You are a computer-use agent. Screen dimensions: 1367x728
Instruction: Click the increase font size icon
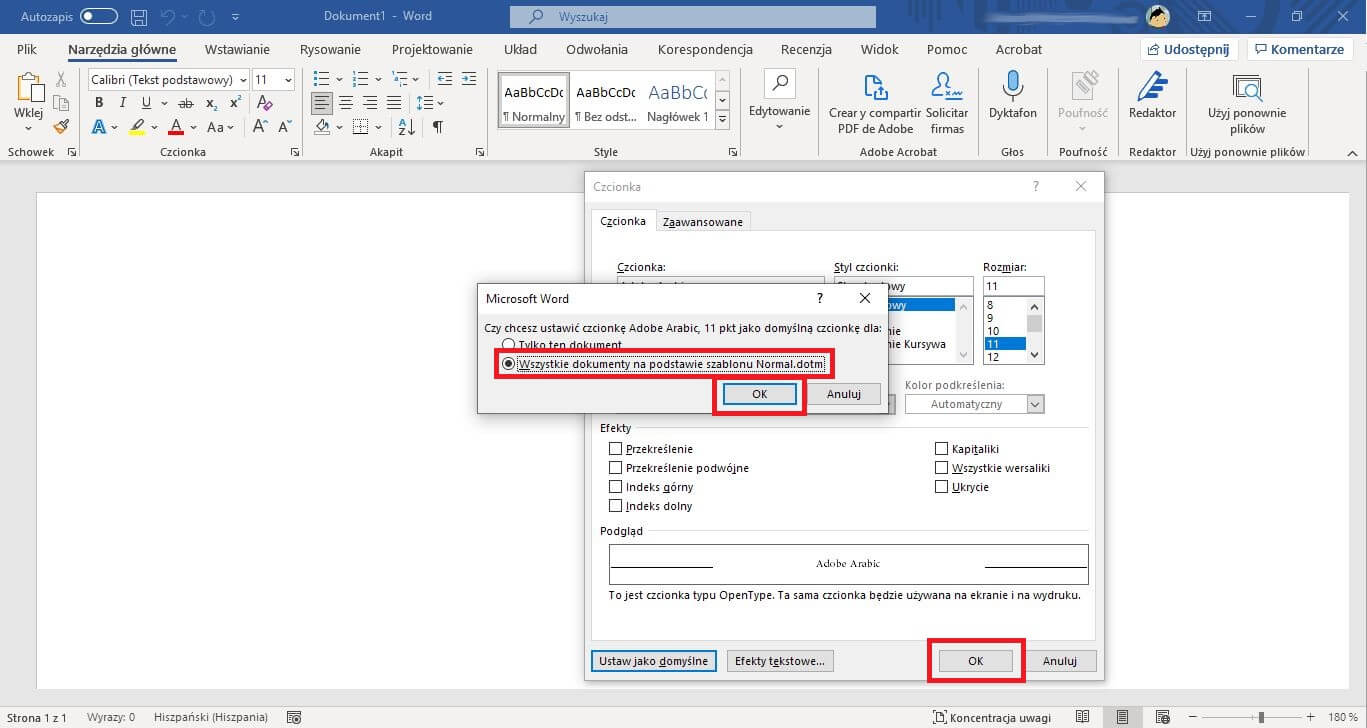pyautogui.click(x=260, y=127)
